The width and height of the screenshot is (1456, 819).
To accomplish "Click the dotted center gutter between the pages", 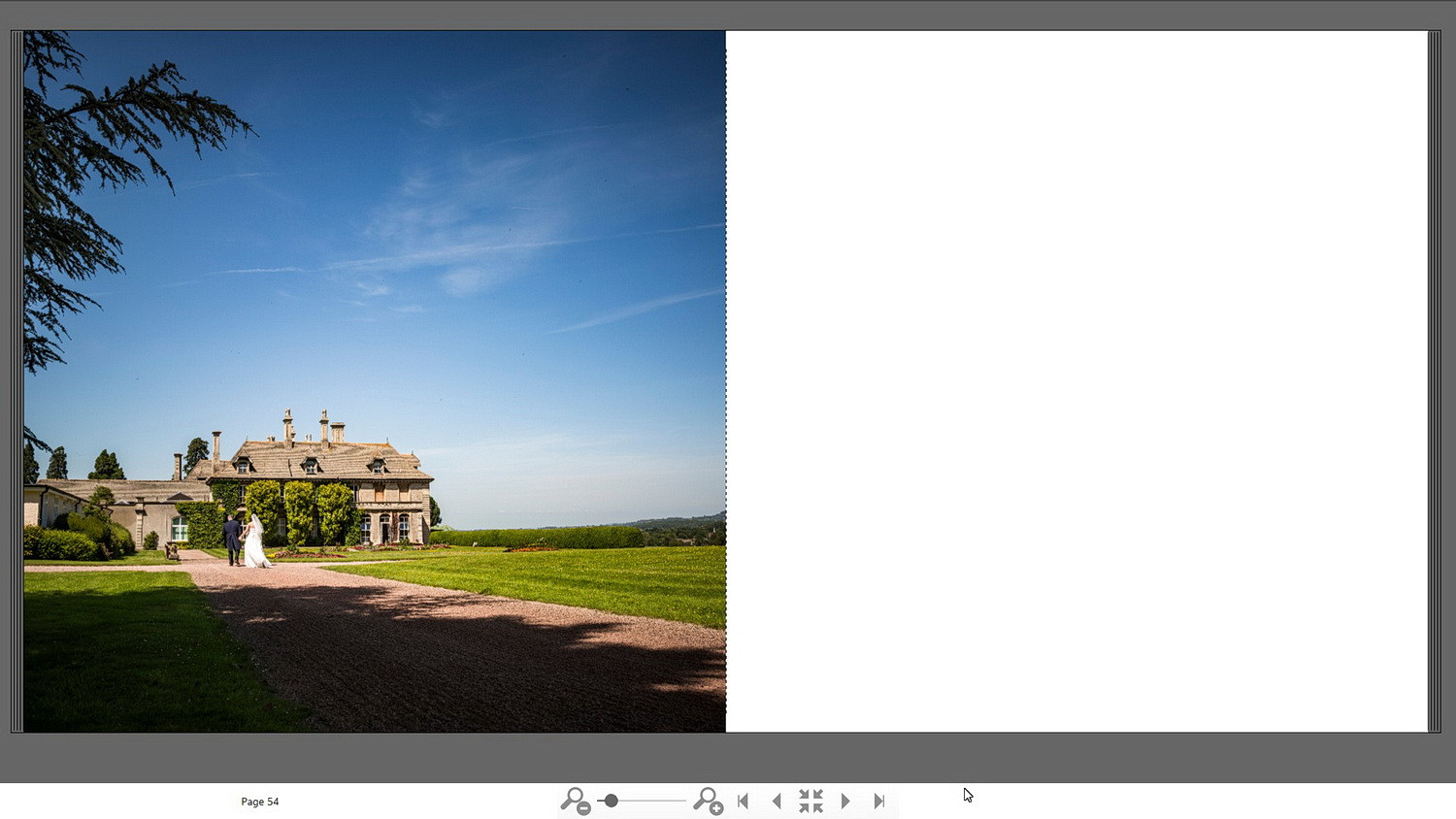I will tap(726, 380).
